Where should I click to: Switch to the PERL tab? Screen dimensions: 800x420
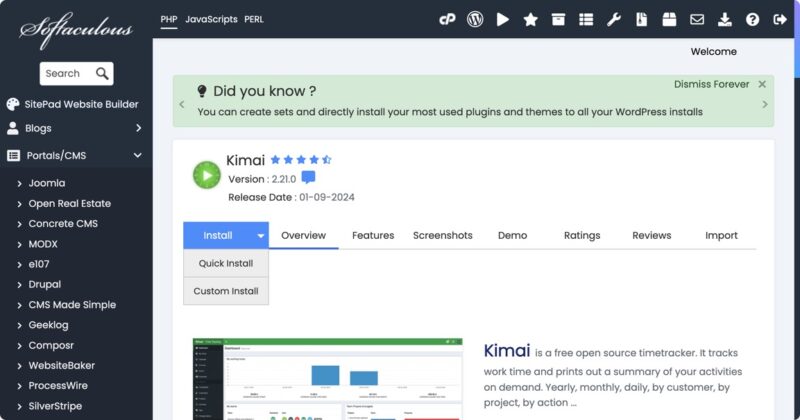tap(254, 19)
